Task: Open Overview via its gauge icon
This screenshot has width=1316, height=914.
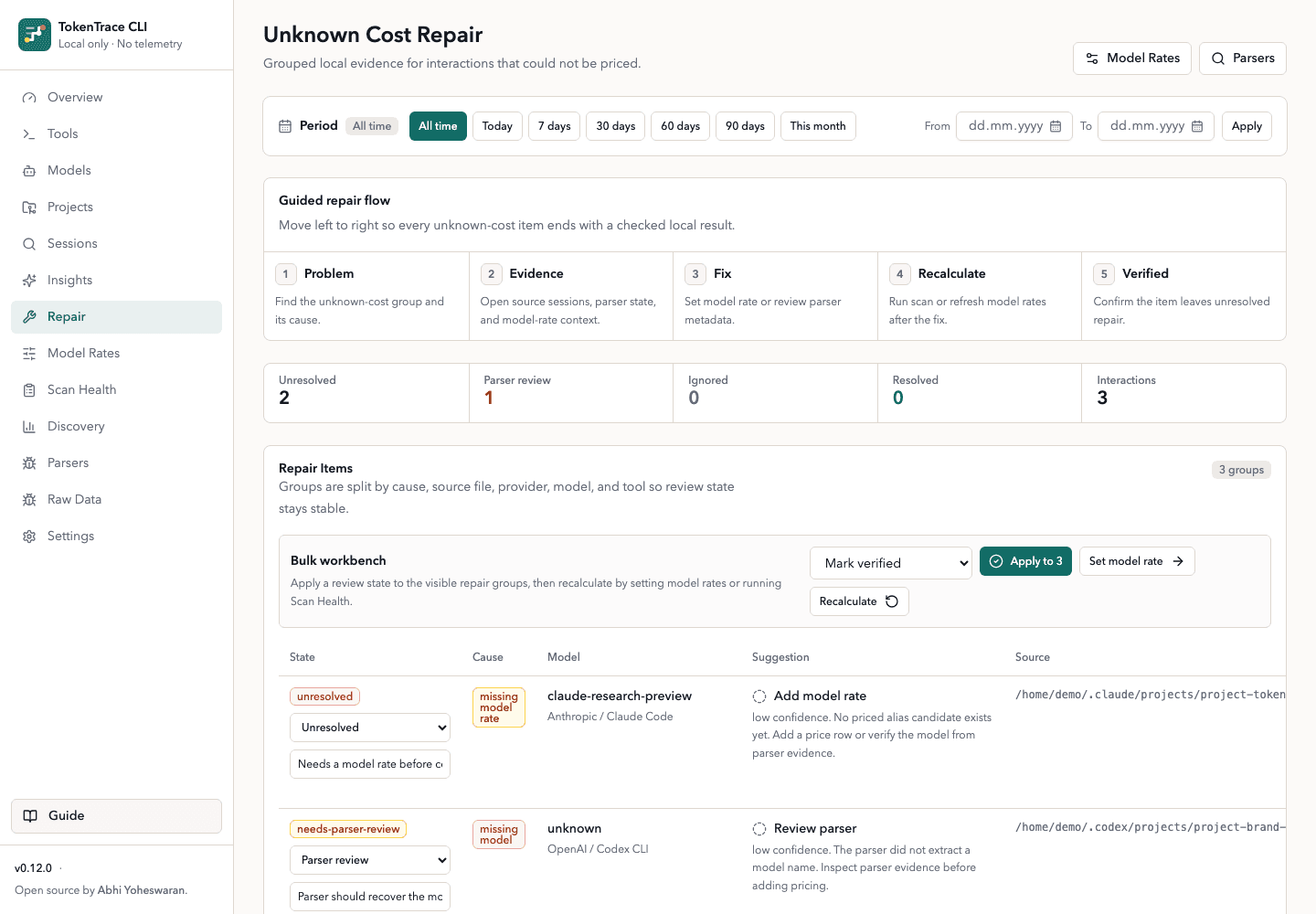Action: [x=29, y=98]
